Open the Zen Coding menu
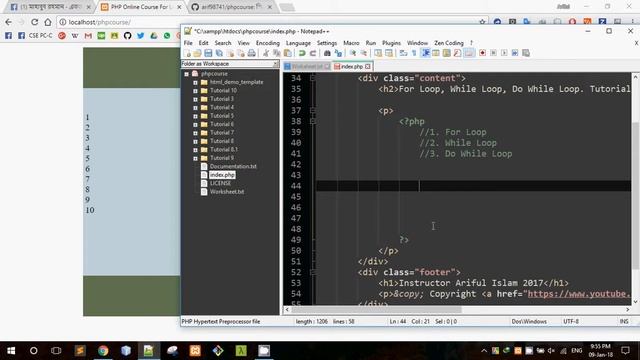Viewport: 640px width, 360px height. pyautogui.click(x=449, y=43)
